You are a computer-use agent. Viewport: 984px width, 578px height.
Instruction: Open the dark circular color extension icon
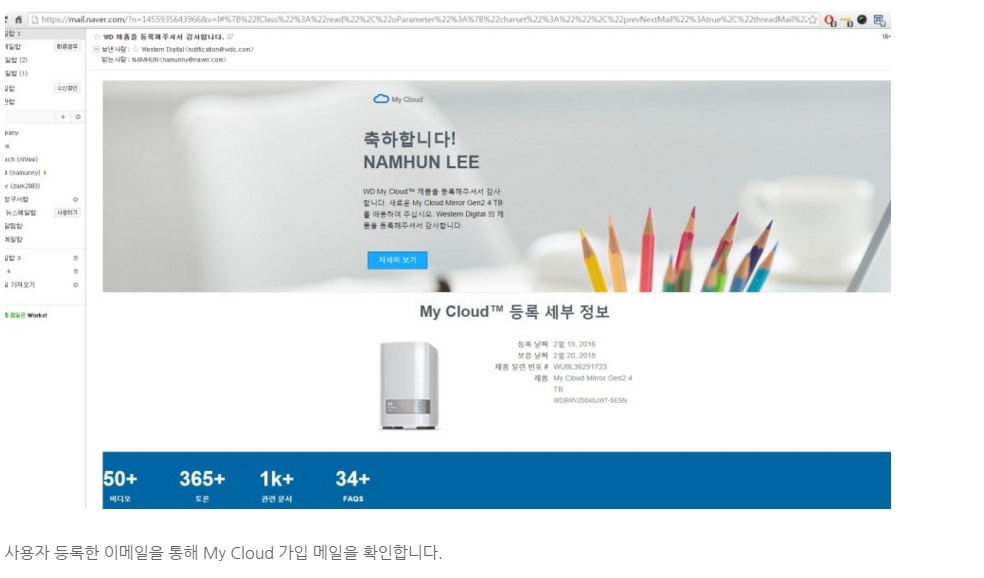coord(862,19)
